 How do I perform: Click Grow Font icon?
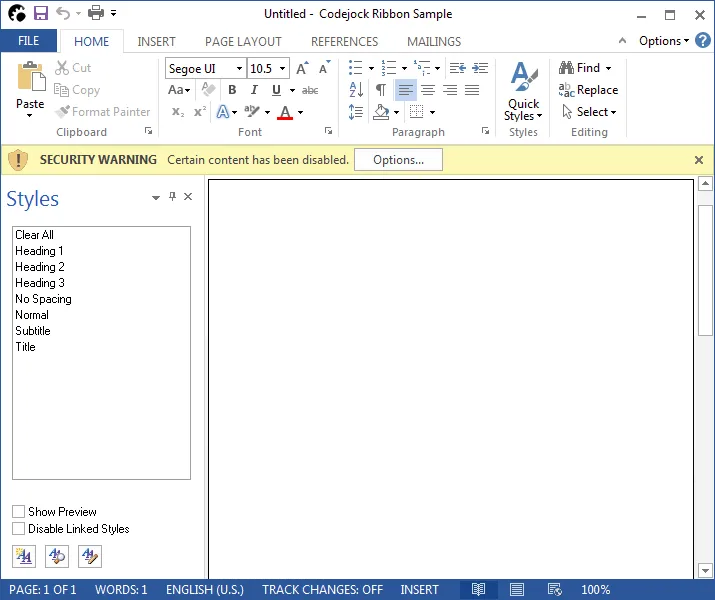pos(302,68)
